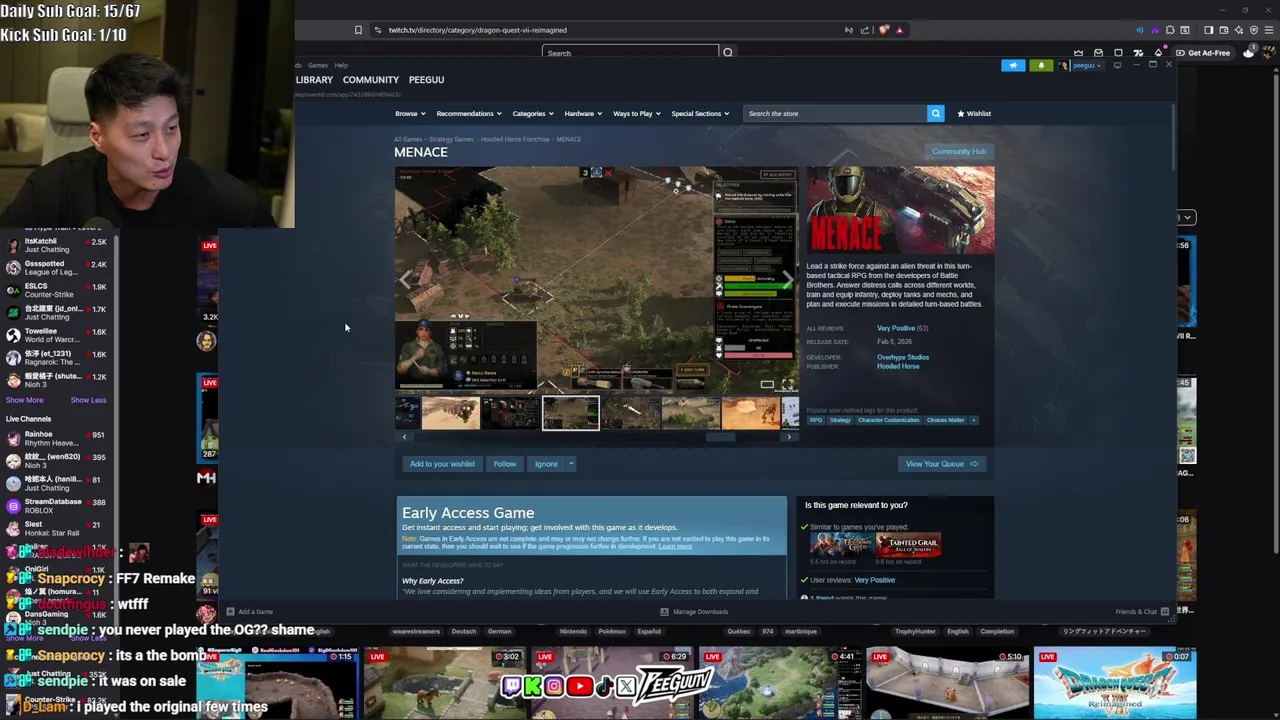
Task: Open the Tainted Grail similar game thumbnail
Action: (x=908, y=544)
